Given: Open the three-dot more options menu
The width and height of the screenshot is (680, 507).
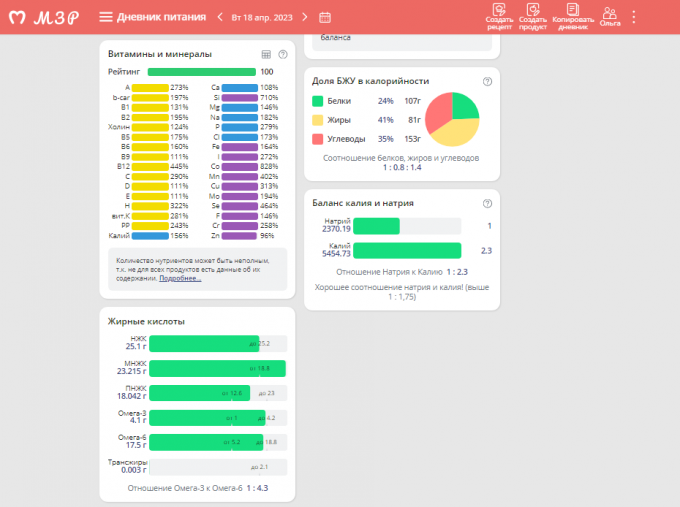Looking at the screenshot, I should [633, 17].
